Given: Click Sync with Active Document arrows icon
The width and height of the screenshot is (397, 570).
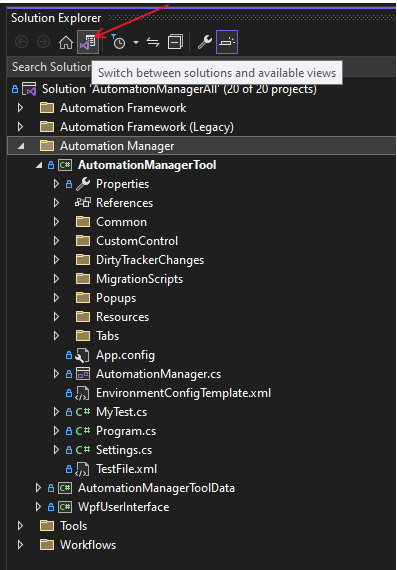Looking at the screenshot, I should tap(153, 42).
